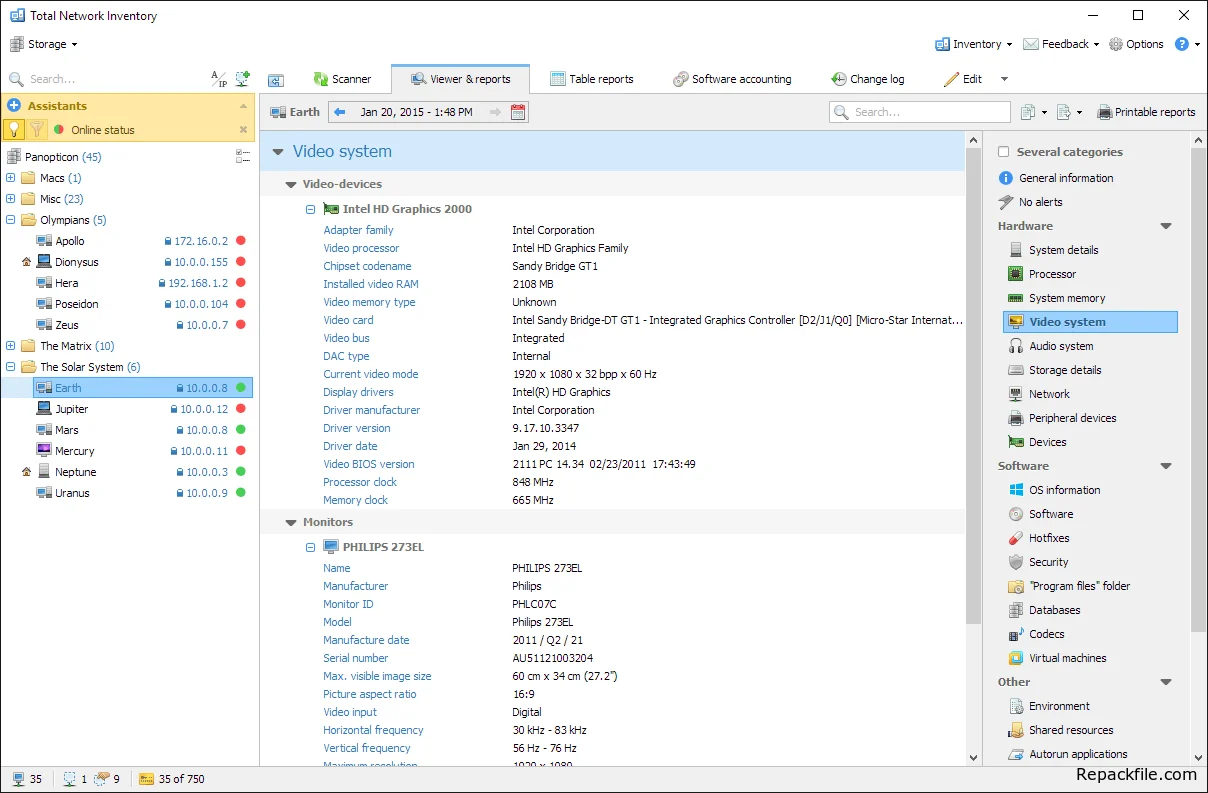Click the add computer icon beside sidebar search

(242, 79)
